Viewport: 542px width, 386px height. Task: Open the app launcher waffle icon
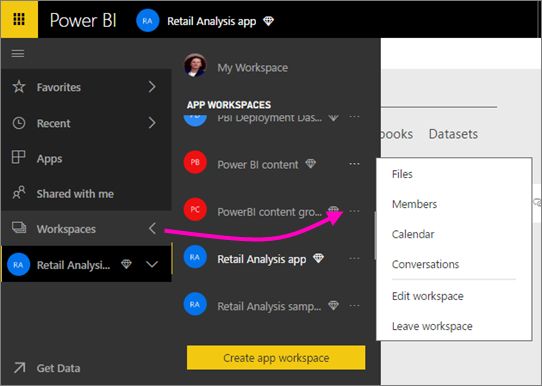click(x=19, y=19)
